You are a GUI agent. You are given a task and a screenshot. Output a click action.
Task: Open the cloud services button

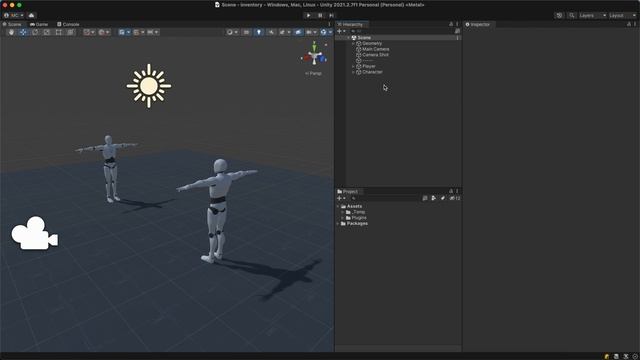pos(31,16)
